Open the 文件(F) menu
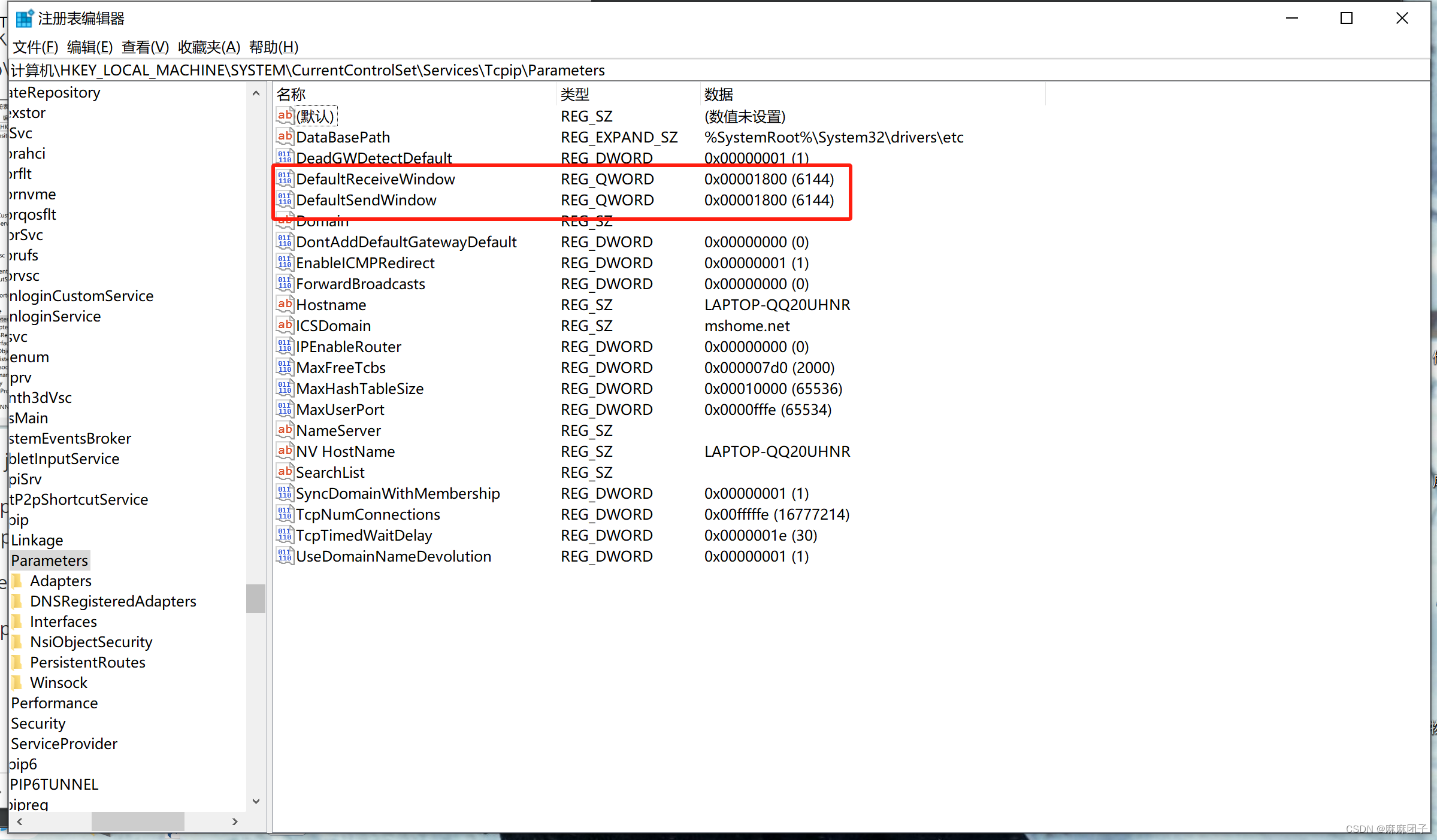The width and height of the screenshot is (1437, 840). click(34, 47)
